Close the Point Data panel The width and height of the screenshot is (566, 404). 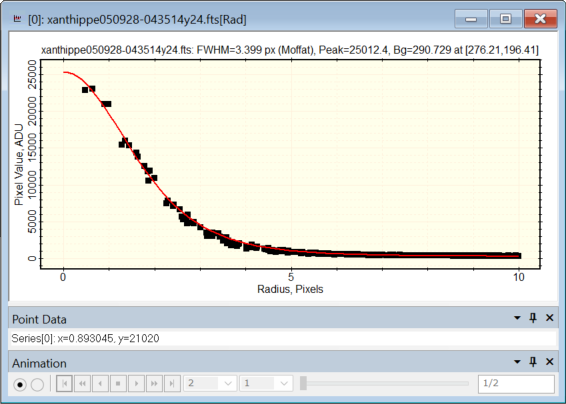coord(549,318)
